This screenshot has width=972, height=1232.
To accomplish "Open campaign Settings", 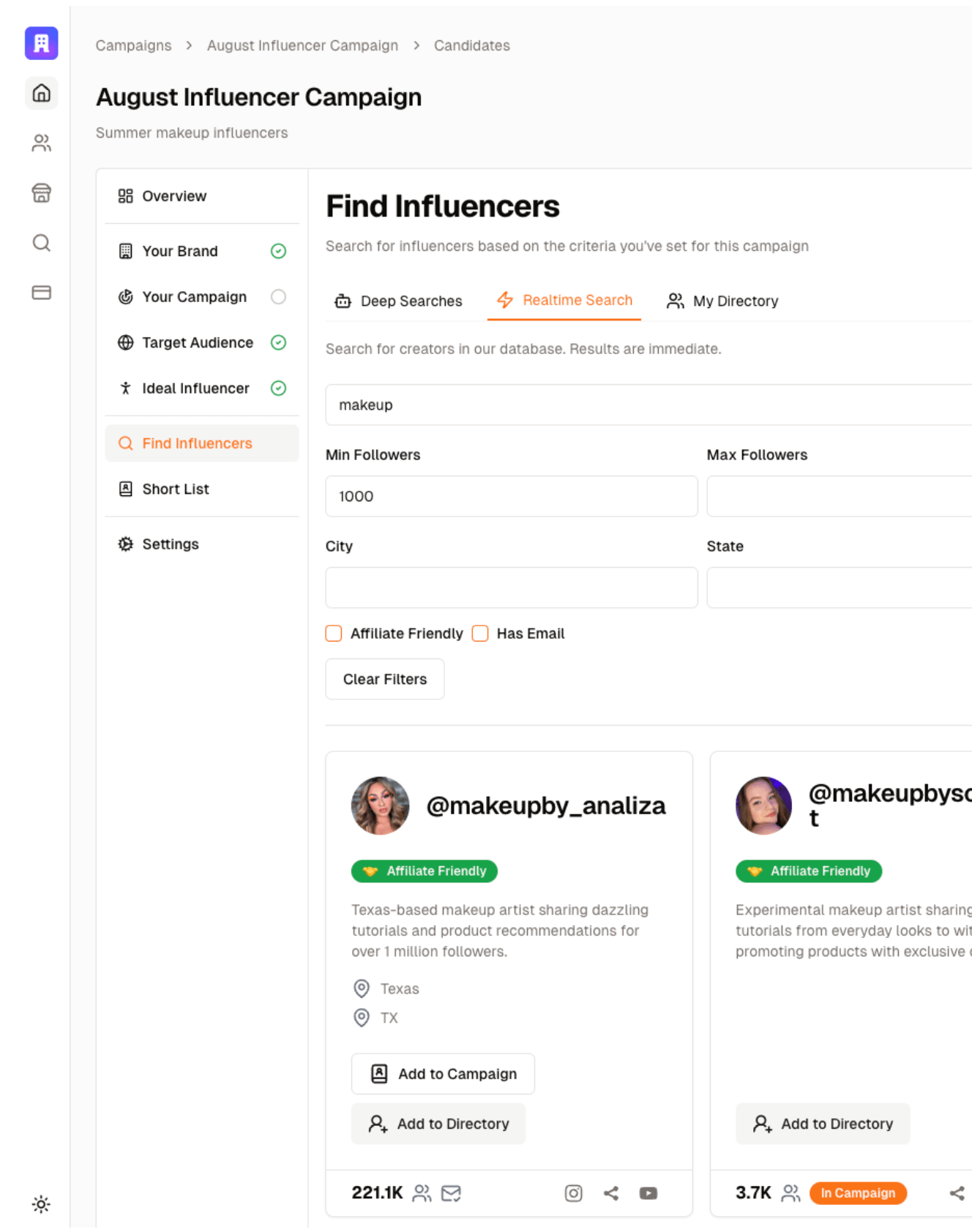I will click(x=202, y=544).
